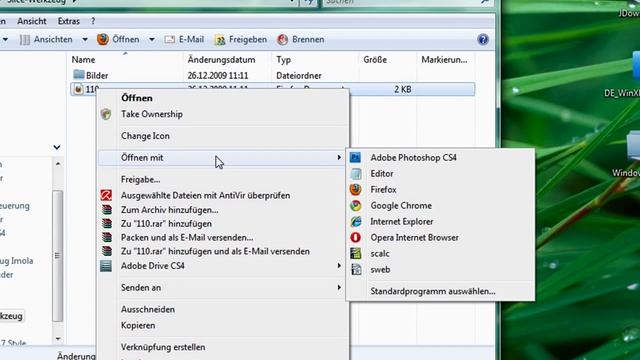
Task: Click the sweb icon in submenu
Action: (356, 269)
